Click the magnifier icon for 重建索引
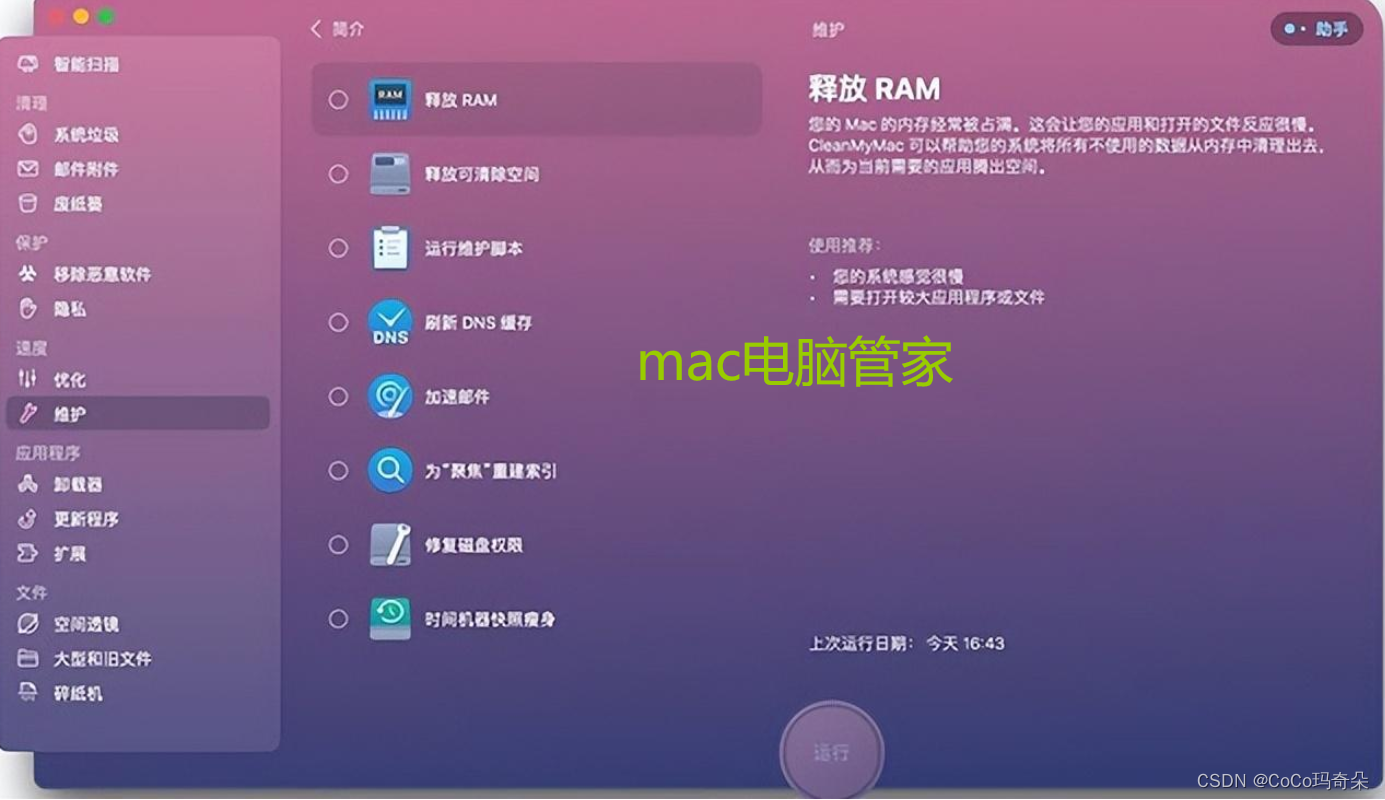Image resolution: width=1385 pixels, height=800 pixels. coord(390,470)
